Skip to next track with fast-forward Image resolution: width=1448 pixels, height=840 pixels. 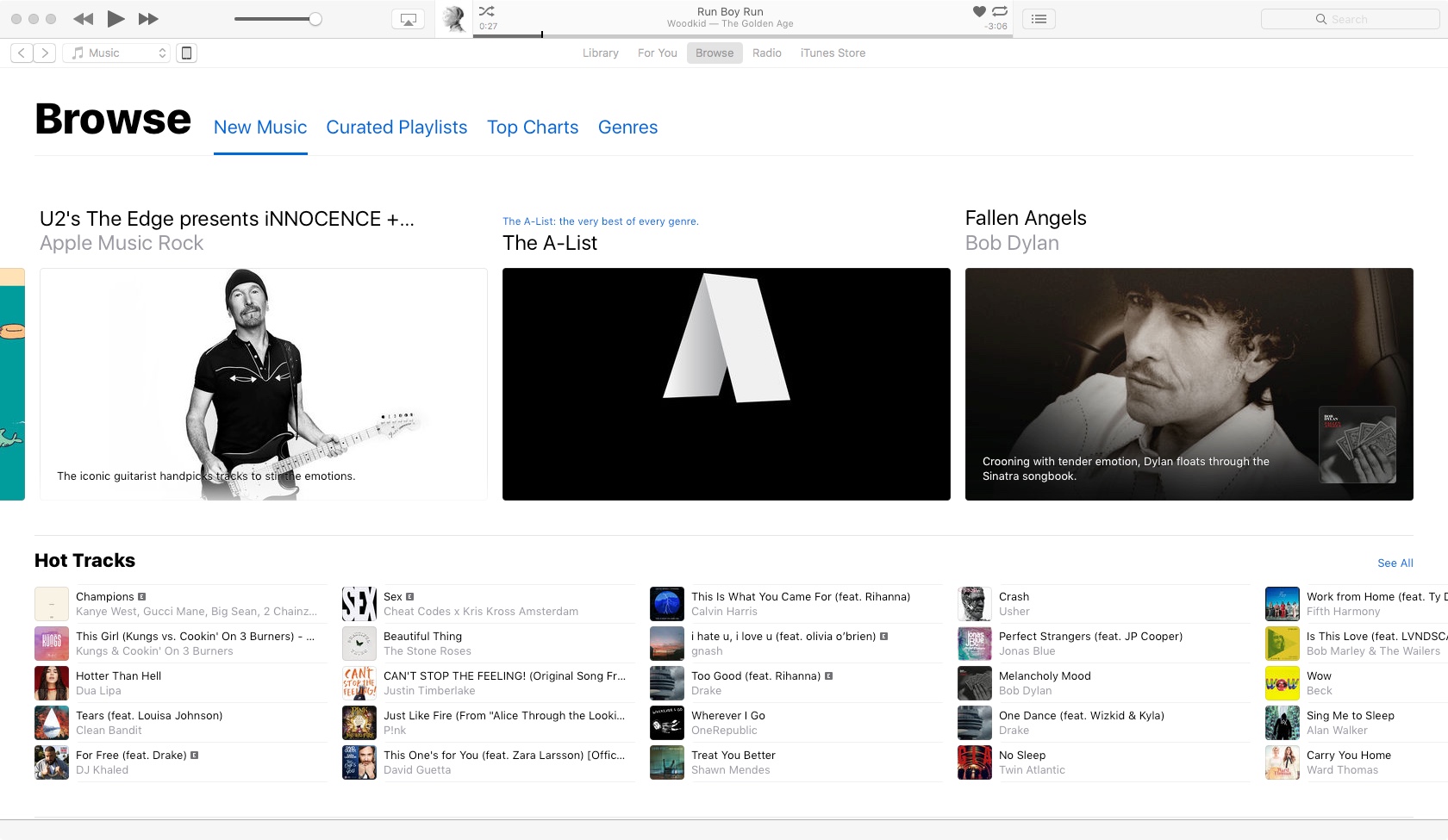point(148,19)
